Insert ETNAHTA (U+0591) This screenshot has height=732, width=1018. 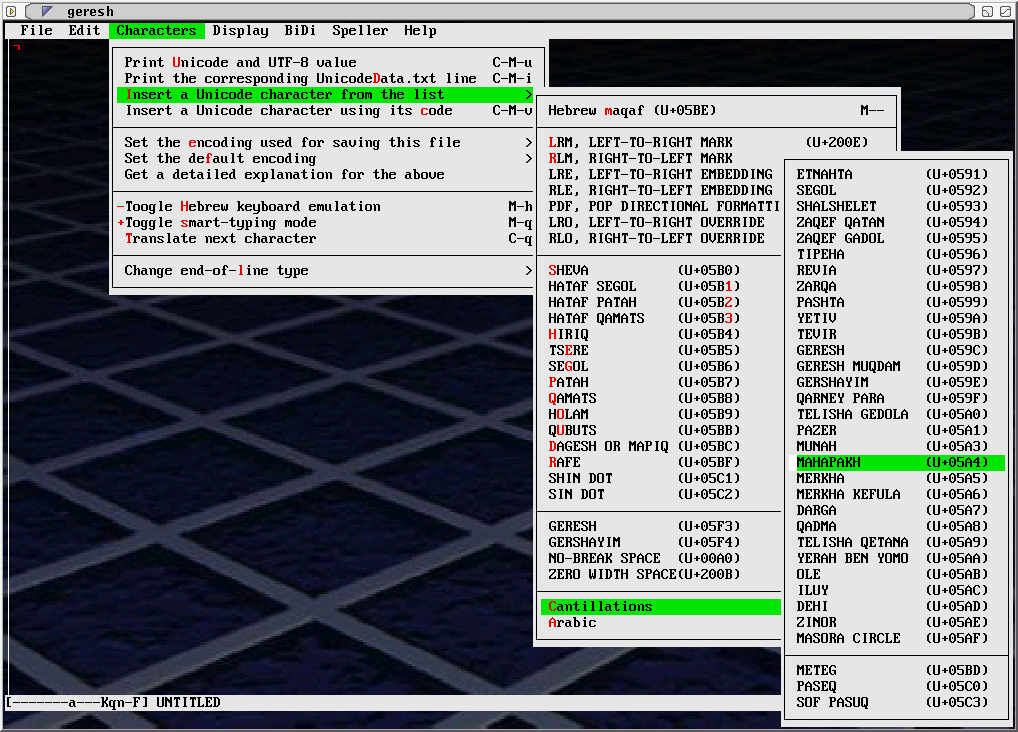(x=896, y=175)
